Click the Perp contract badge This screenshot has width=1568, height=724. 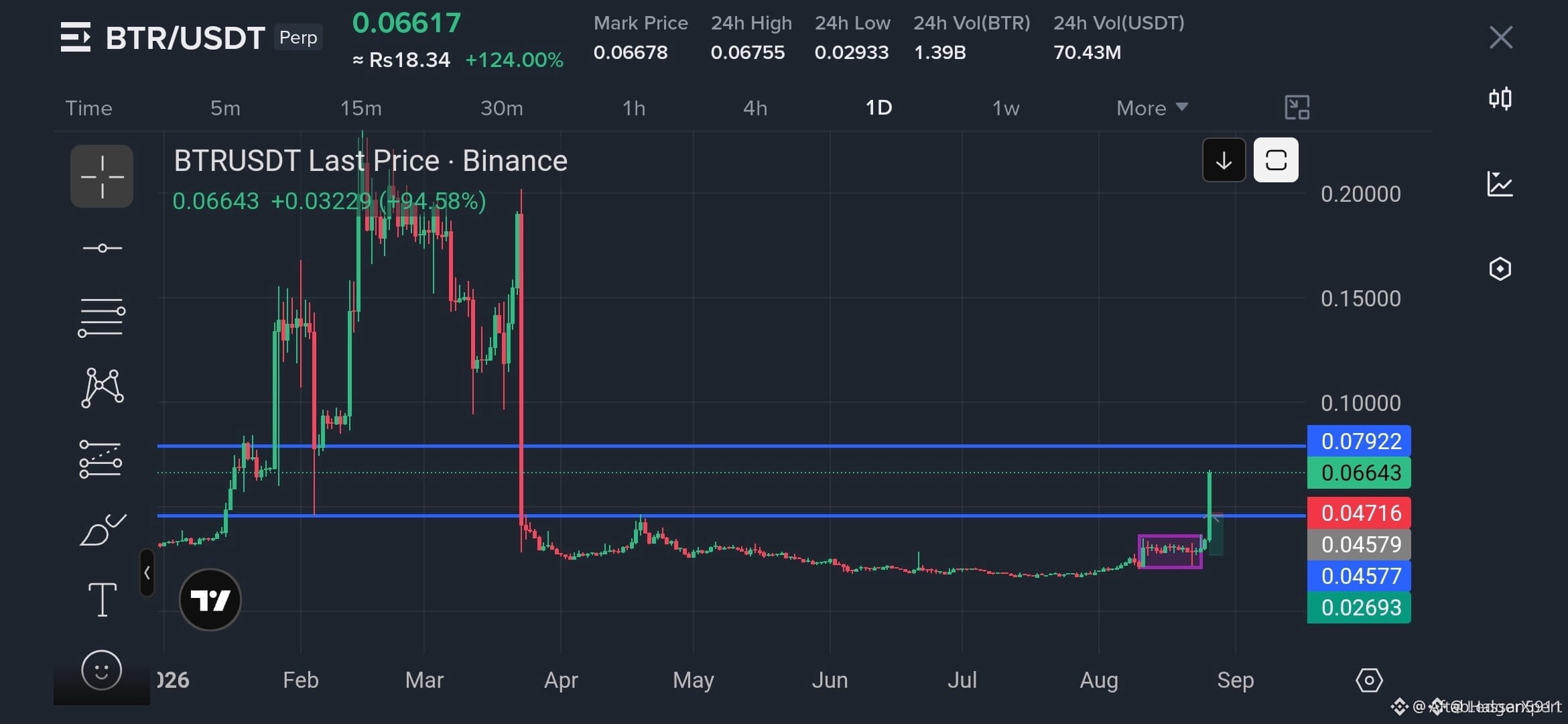pos(298,38)
